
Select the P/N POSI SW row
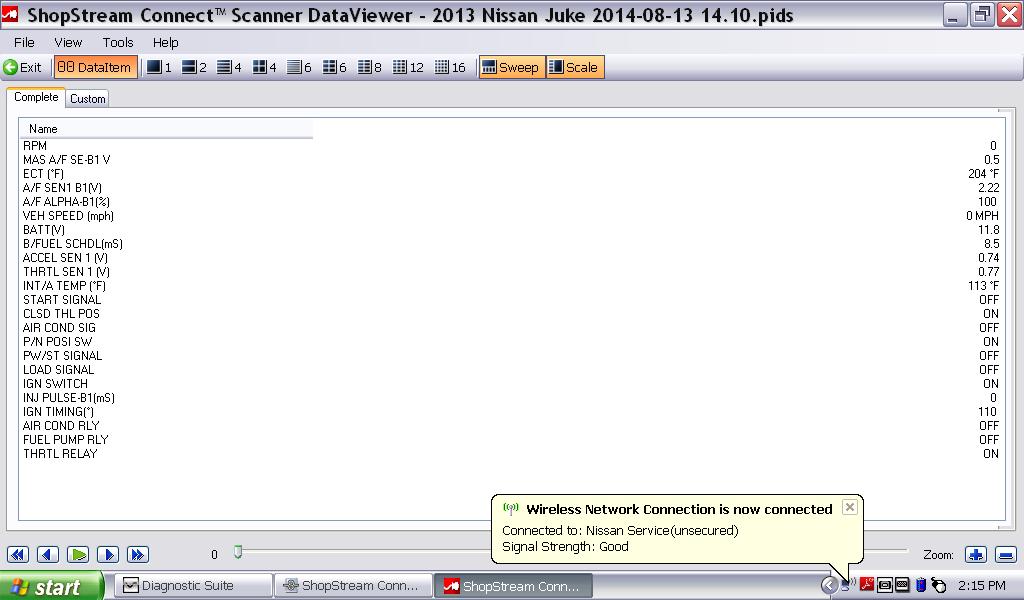coord(511,342)
